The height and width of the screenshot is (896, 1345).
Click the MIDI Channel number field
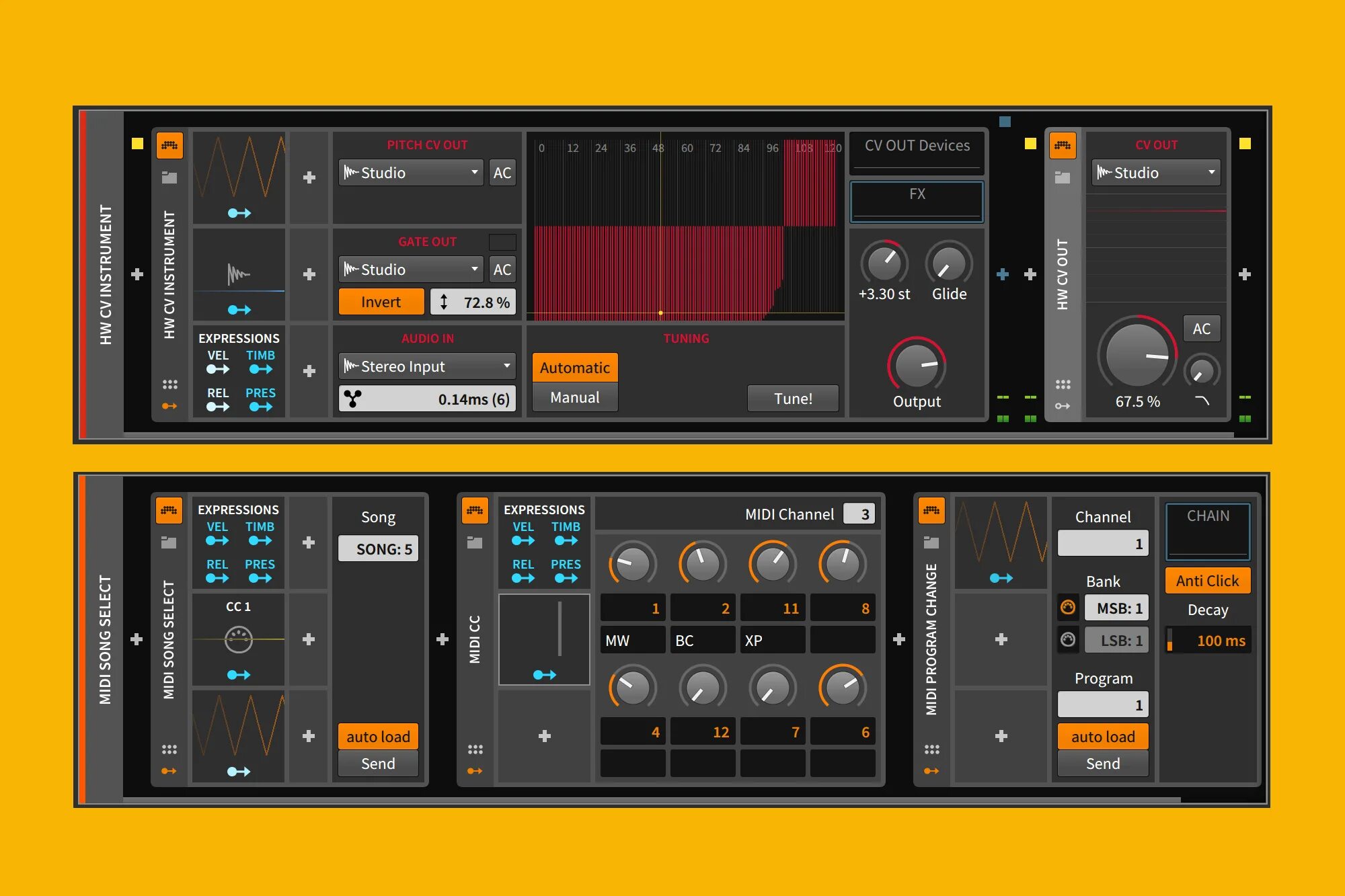click(x=859, y=514)
